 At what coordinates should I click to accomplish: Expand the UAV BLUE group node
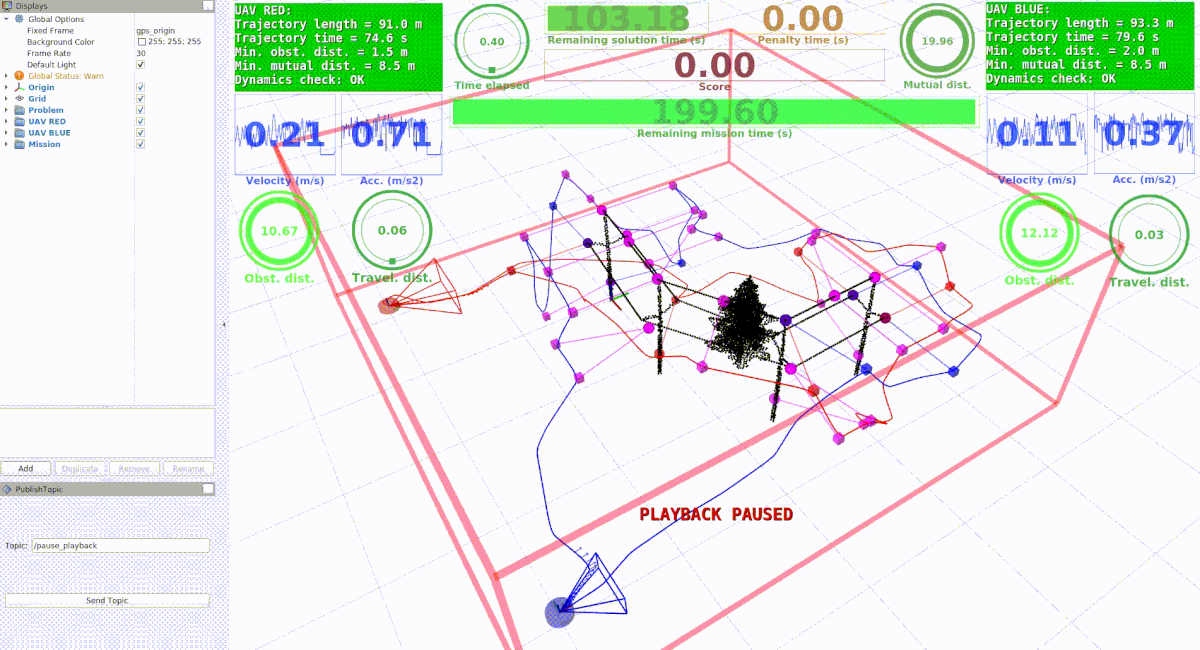coord(7,133)
